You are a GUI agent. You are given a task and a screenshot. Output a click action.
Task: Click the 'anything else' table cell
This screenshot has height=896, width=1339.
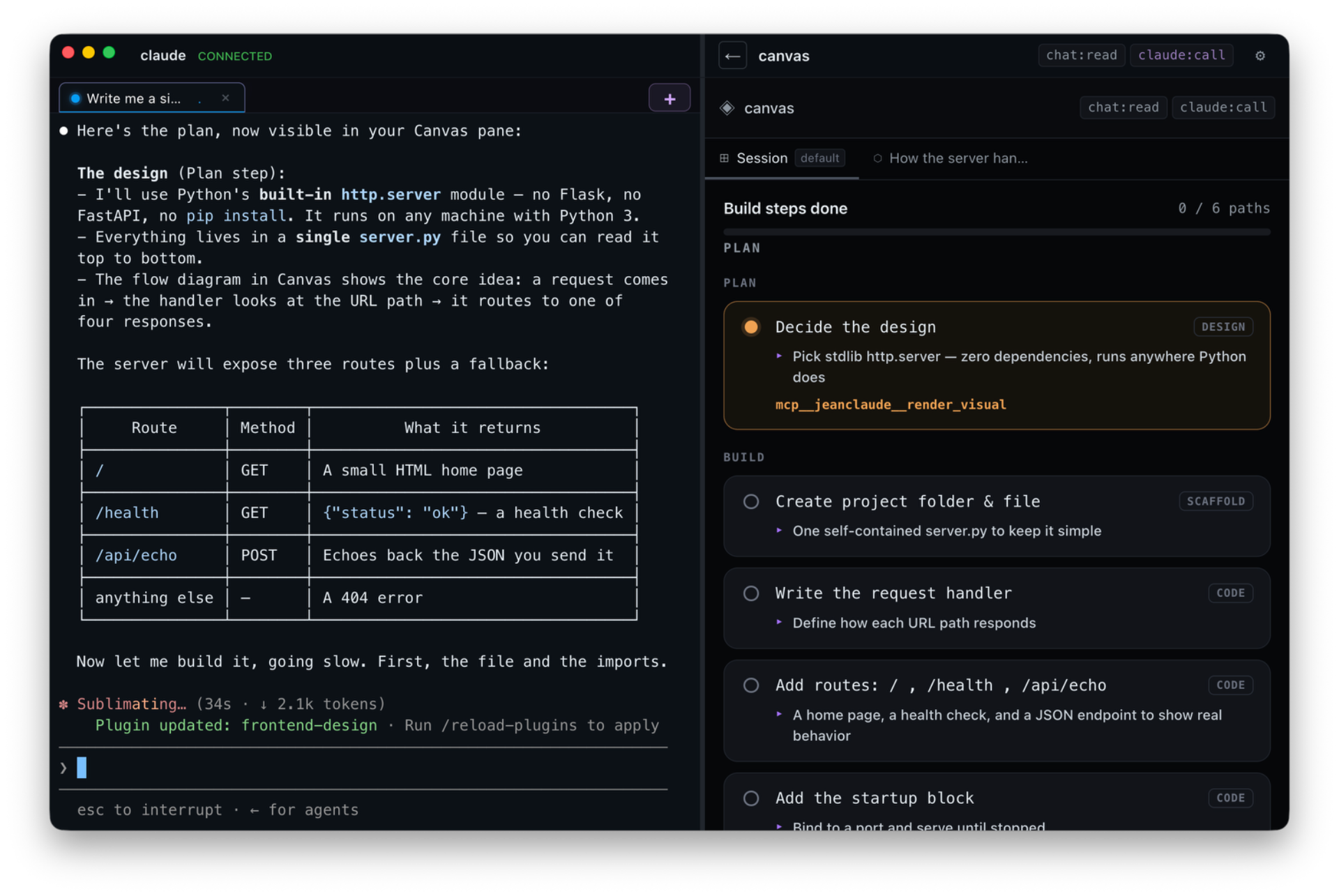[154, 598]
